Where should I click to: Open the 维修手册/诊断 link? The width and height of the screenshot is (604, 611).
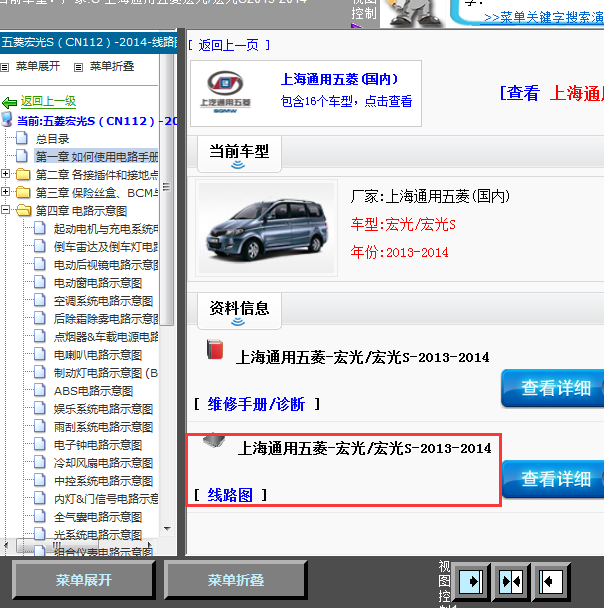tap(256, 404)
